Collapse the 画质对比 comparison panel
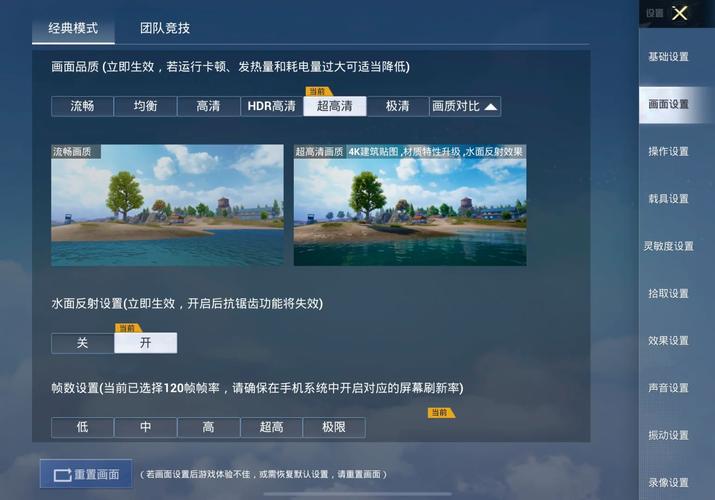The height and width of the screenshot is (500, 715). pyautogui.click(x=465, y=106)
